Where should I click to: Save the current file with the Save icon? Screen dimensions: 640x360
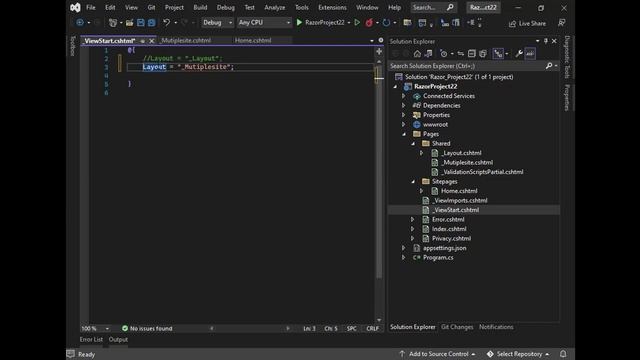[x=140, y=23]
